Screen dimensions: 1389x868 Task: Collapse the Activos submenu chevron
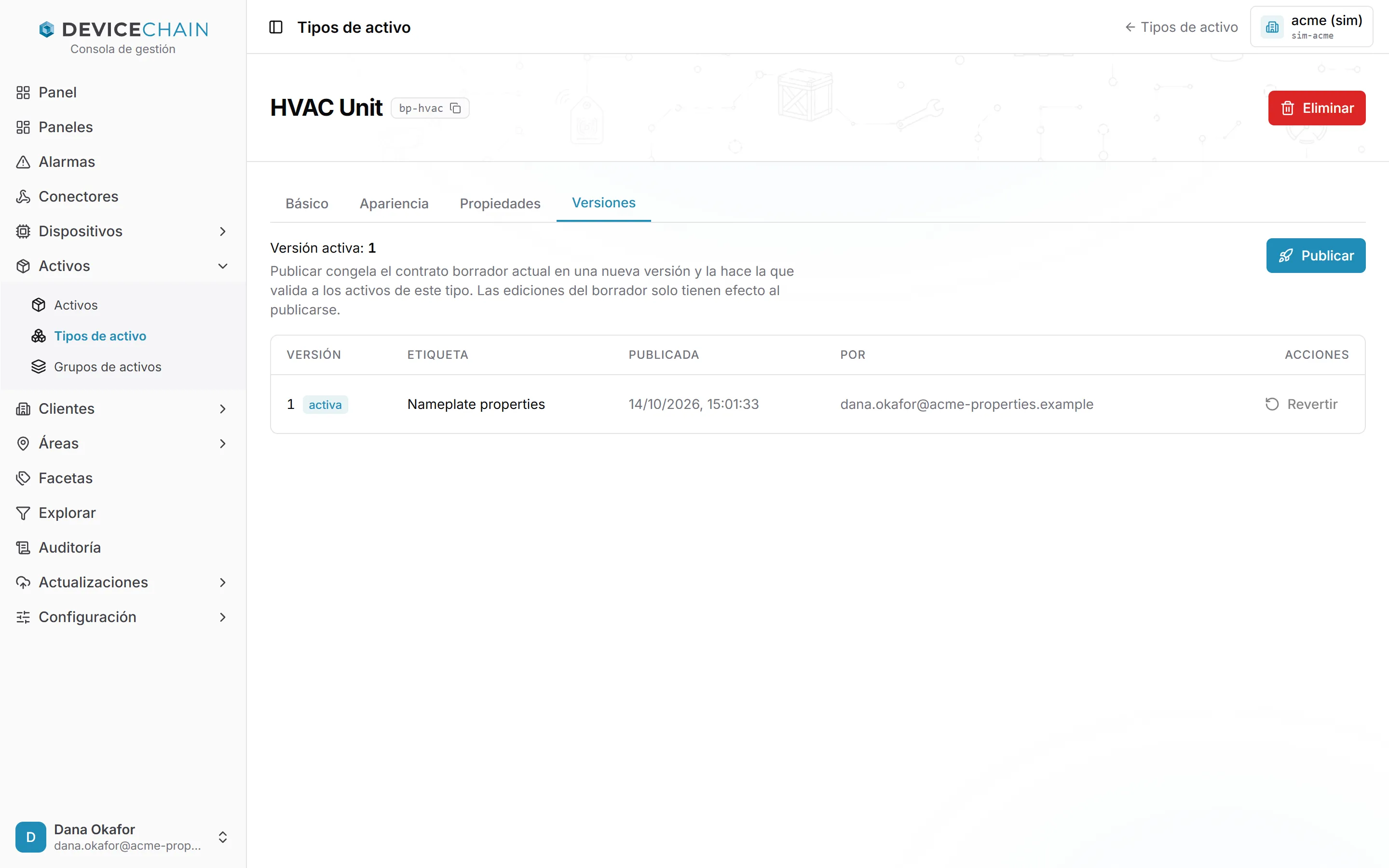(x=223, y=266)
